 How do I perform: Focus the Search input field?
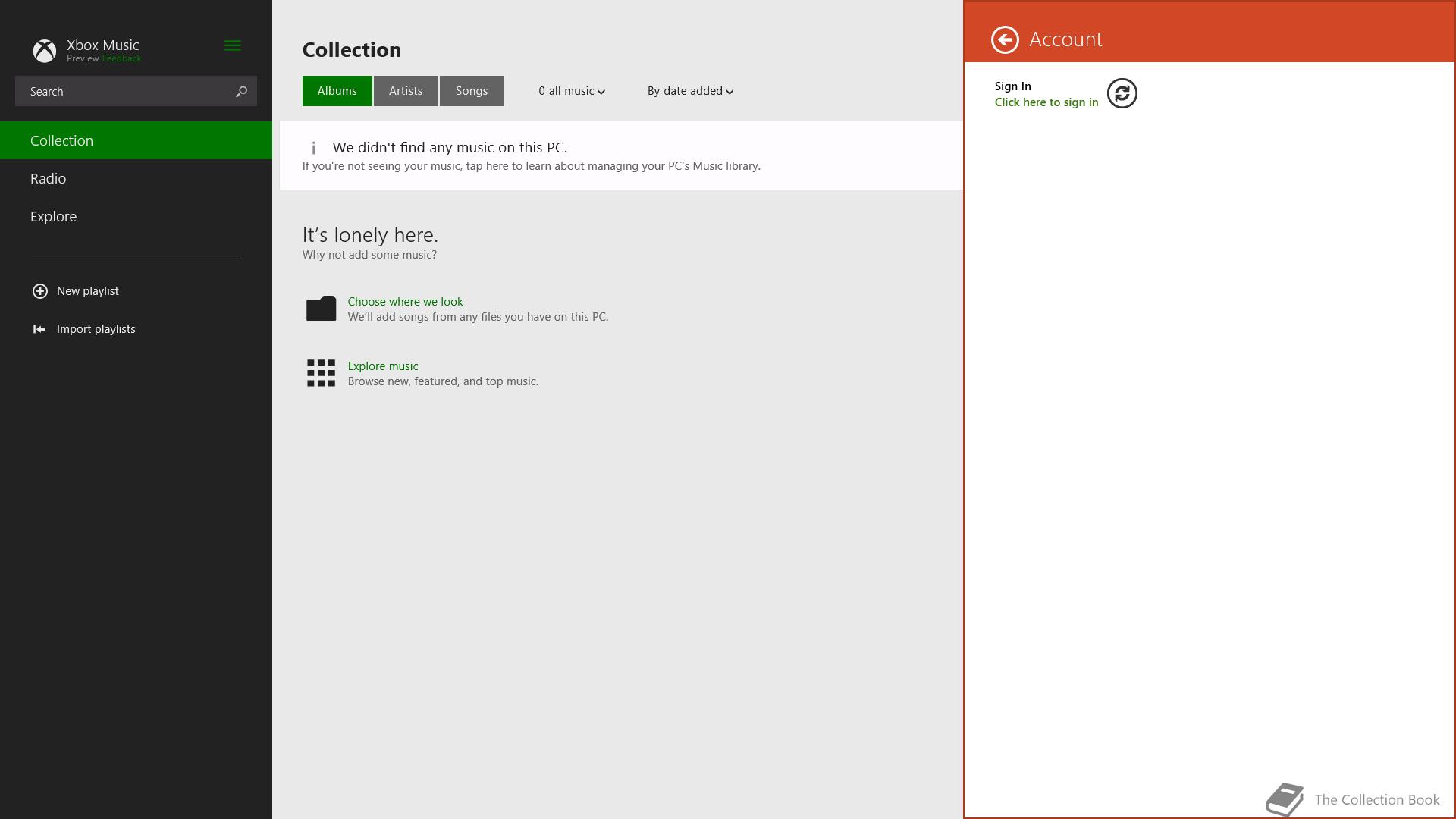coord(136,91)
